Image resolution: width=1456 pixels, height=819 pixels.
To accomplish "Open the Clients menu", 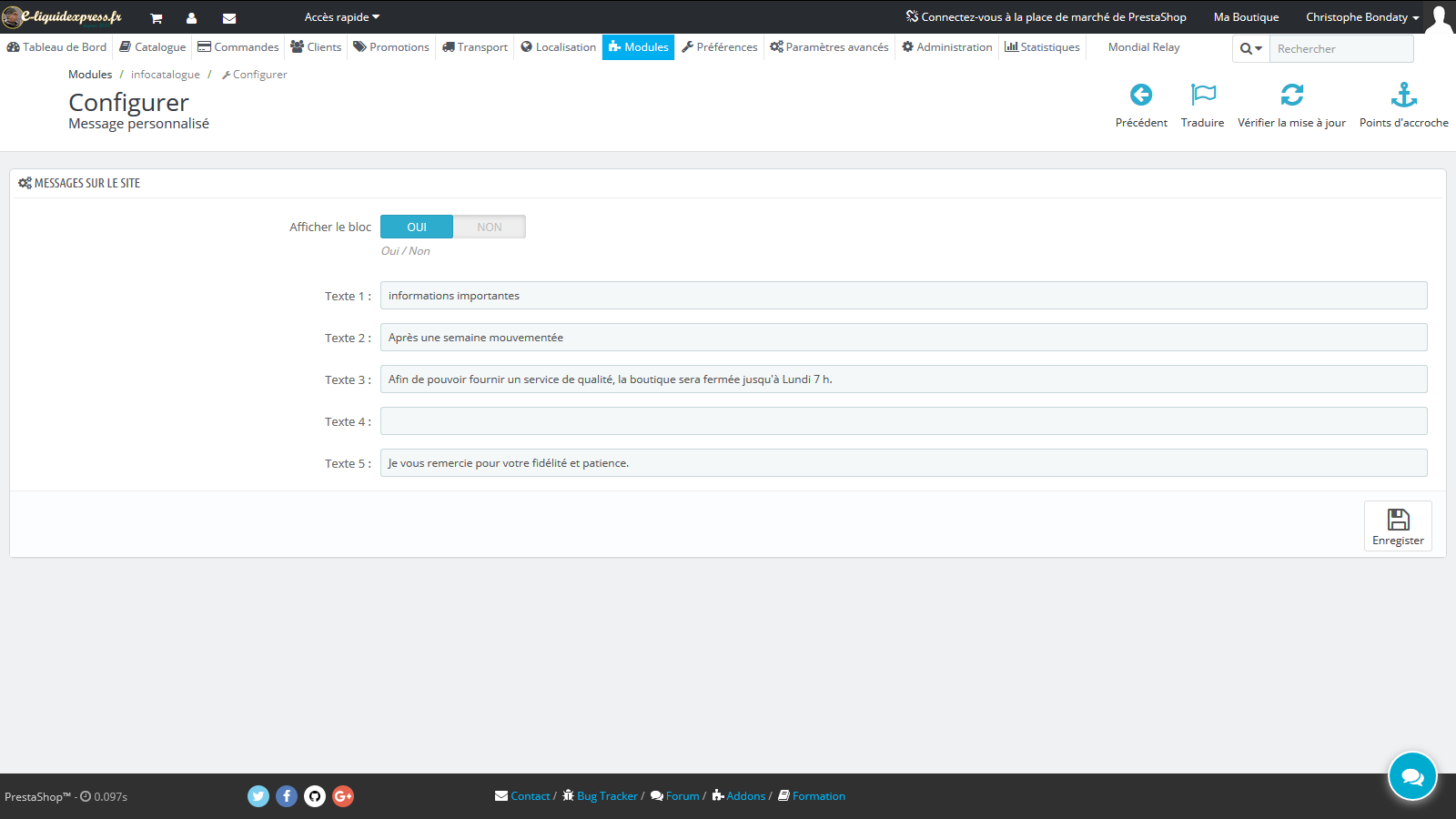I will 316,47.
